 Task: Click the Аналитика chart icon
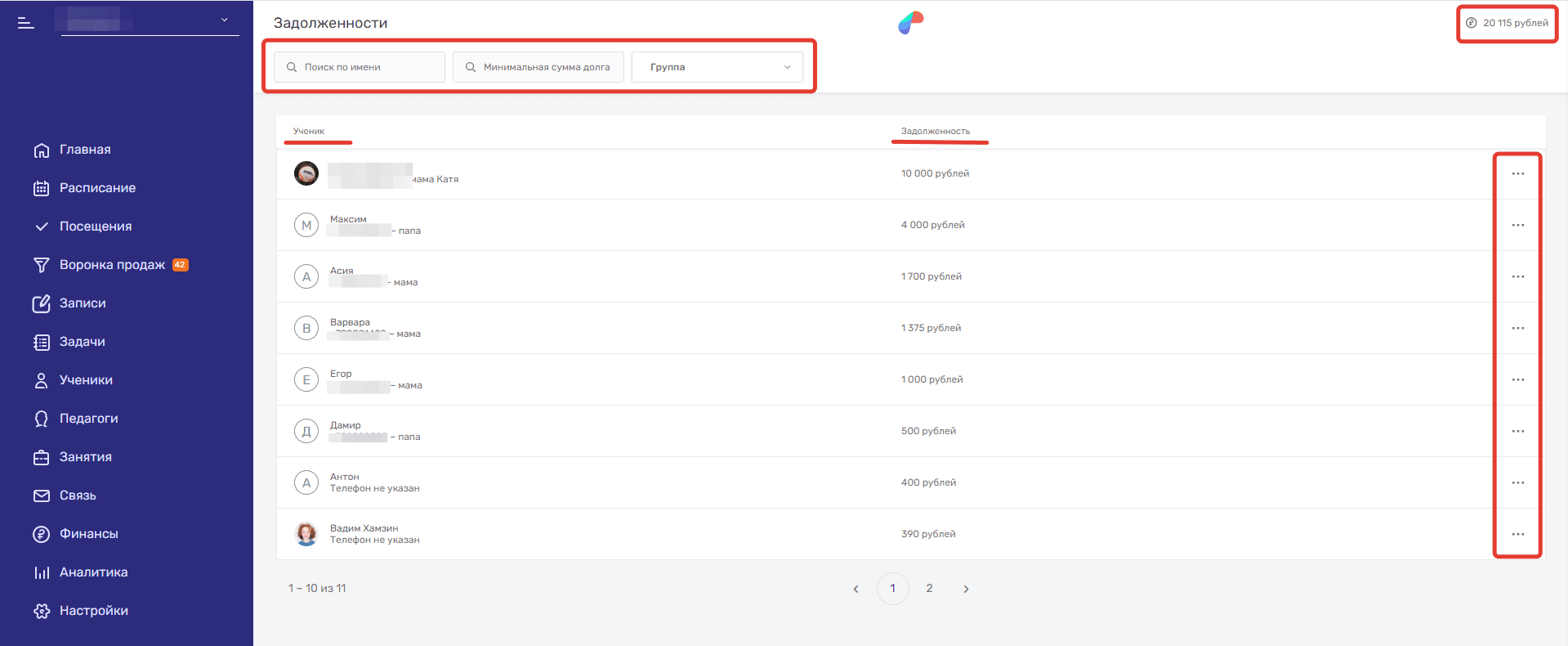(x=42, y=572)
